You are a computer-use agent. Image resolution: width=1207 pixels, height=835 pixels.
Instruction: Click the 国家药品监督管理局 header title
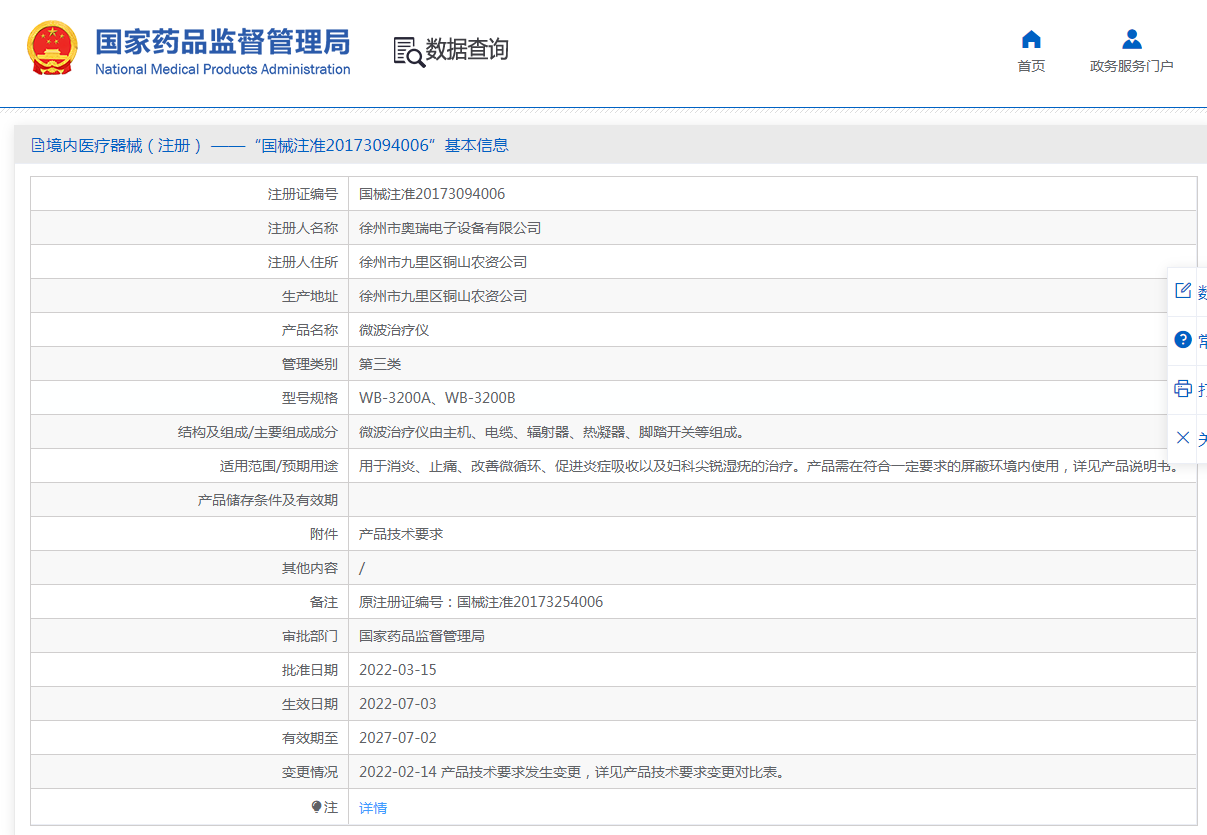(223, 42)
